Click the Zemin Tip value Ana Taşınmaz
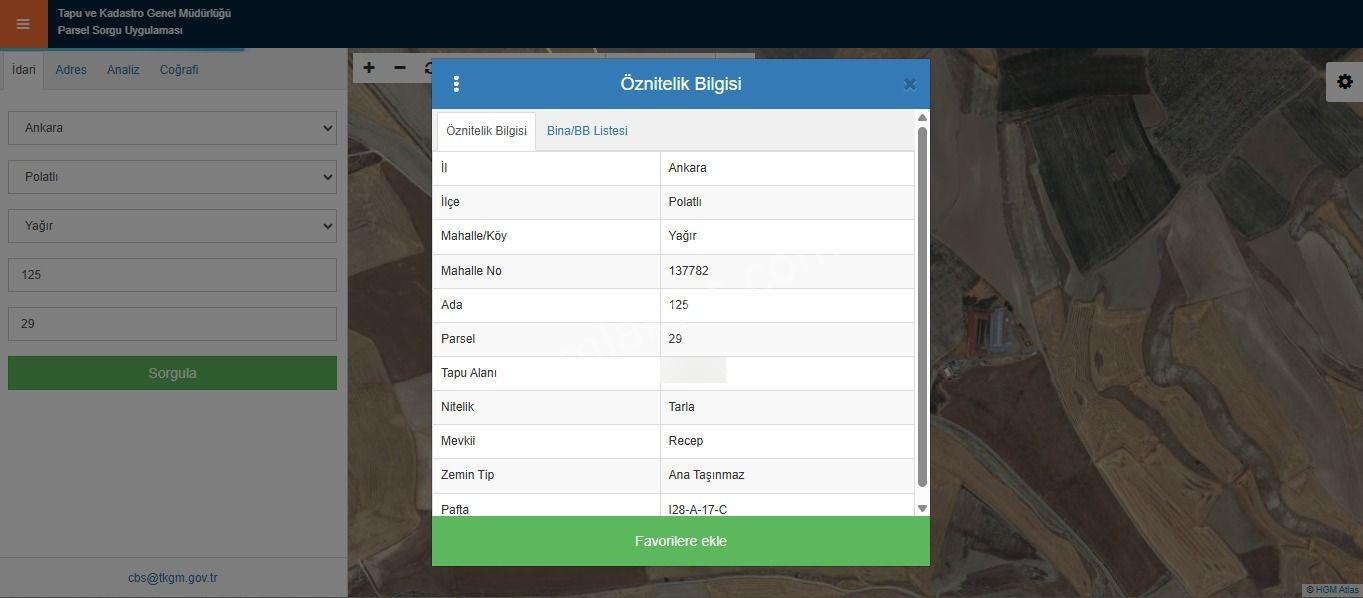This screenshot has height=598, width=1363. [x=706, y=475]
